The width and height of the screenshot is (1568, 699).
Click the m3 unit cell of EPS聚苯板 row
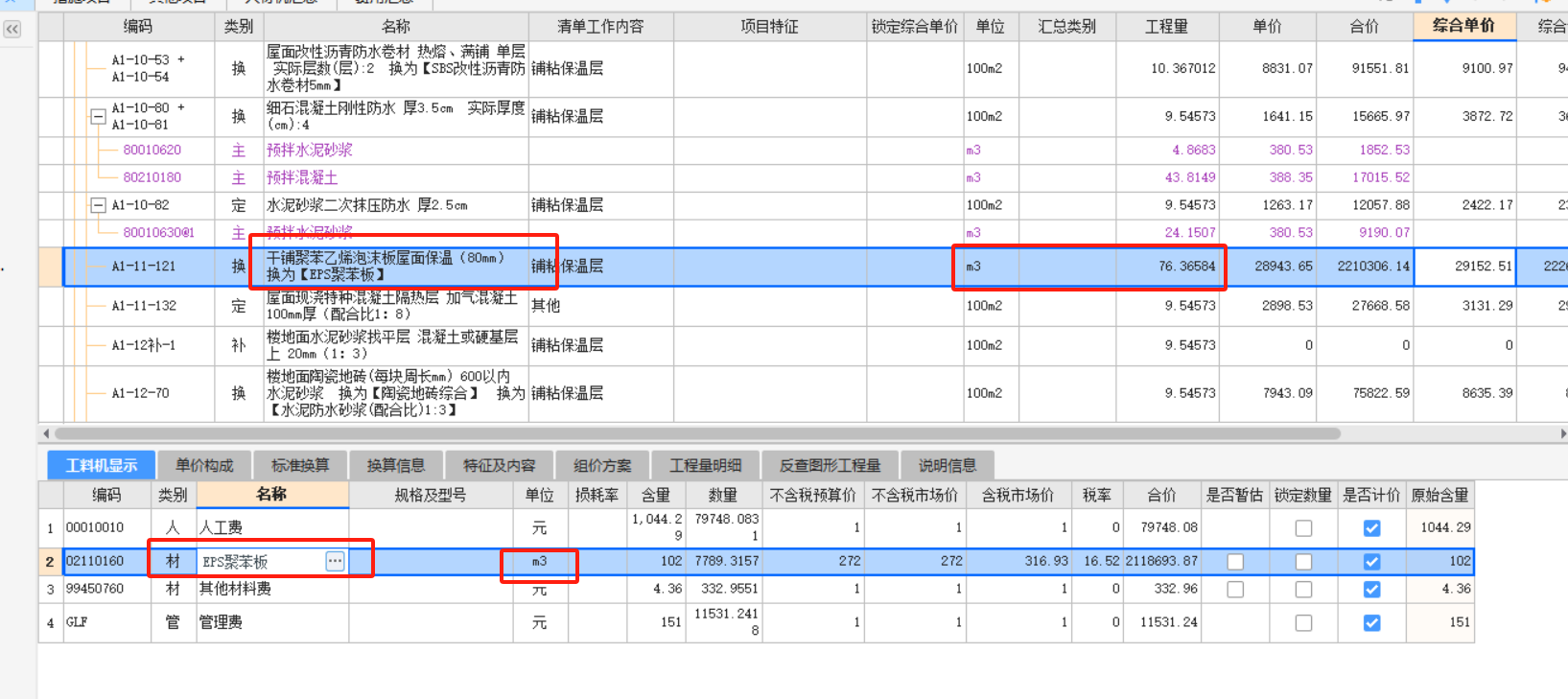(539, 562)
